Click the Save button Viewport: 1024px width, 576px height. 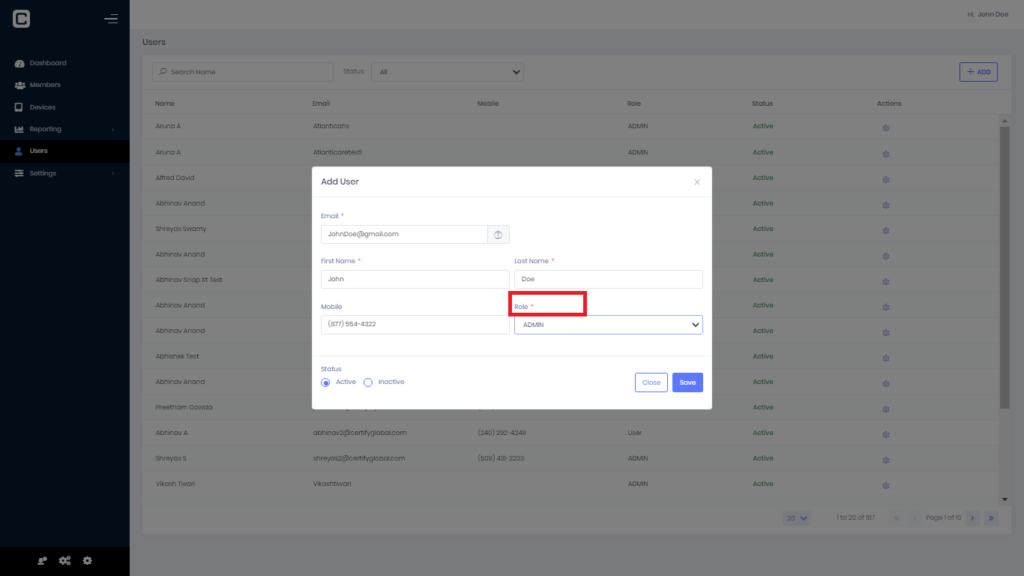(x=687, y=381)
